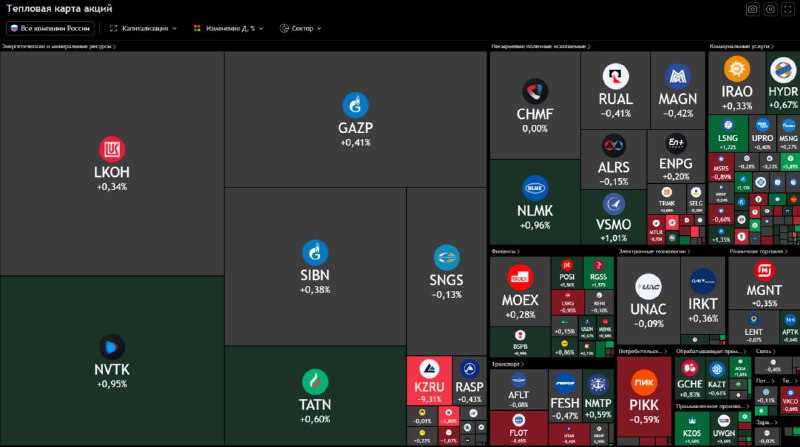The image size is (800, 447).
Task: Click the SIBN logo icon
Action: coord(315,253)
